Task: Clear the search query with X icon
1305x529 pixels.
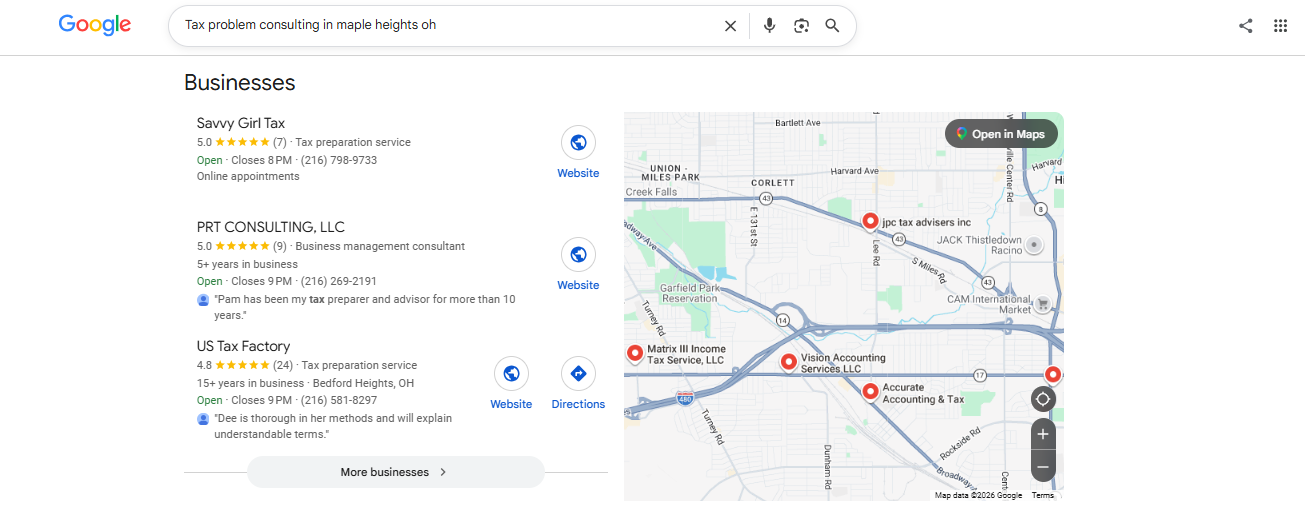Action: [730, 26]
